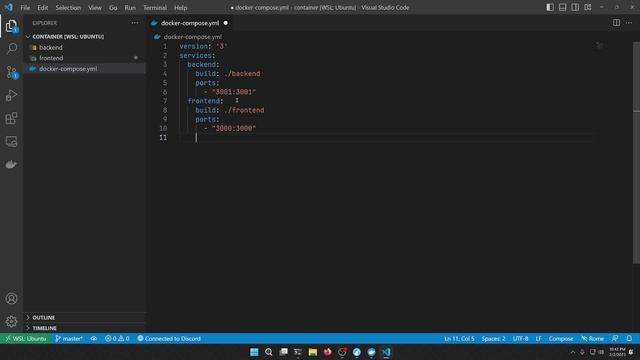The height and width of the screenshot is (360, 640).
Task: Open the Source Control view
Action: point(11,72)
